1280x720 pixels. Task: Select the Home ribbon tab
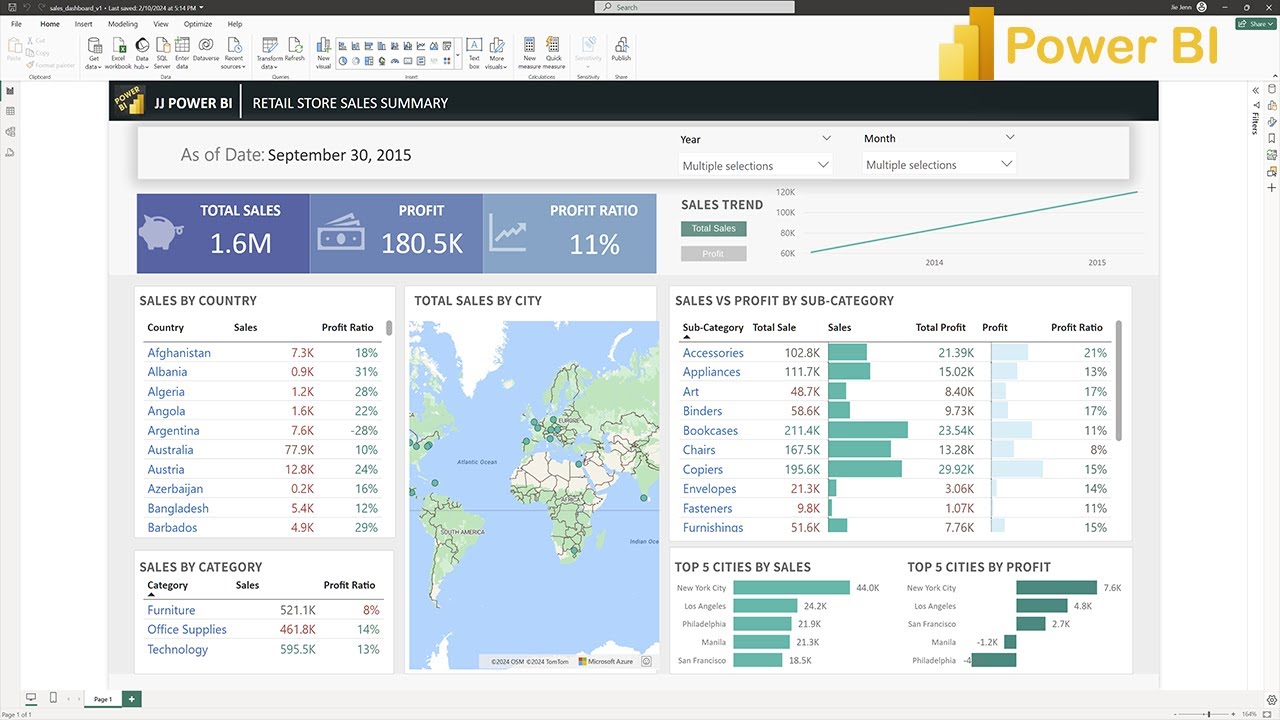click(49, 24)
